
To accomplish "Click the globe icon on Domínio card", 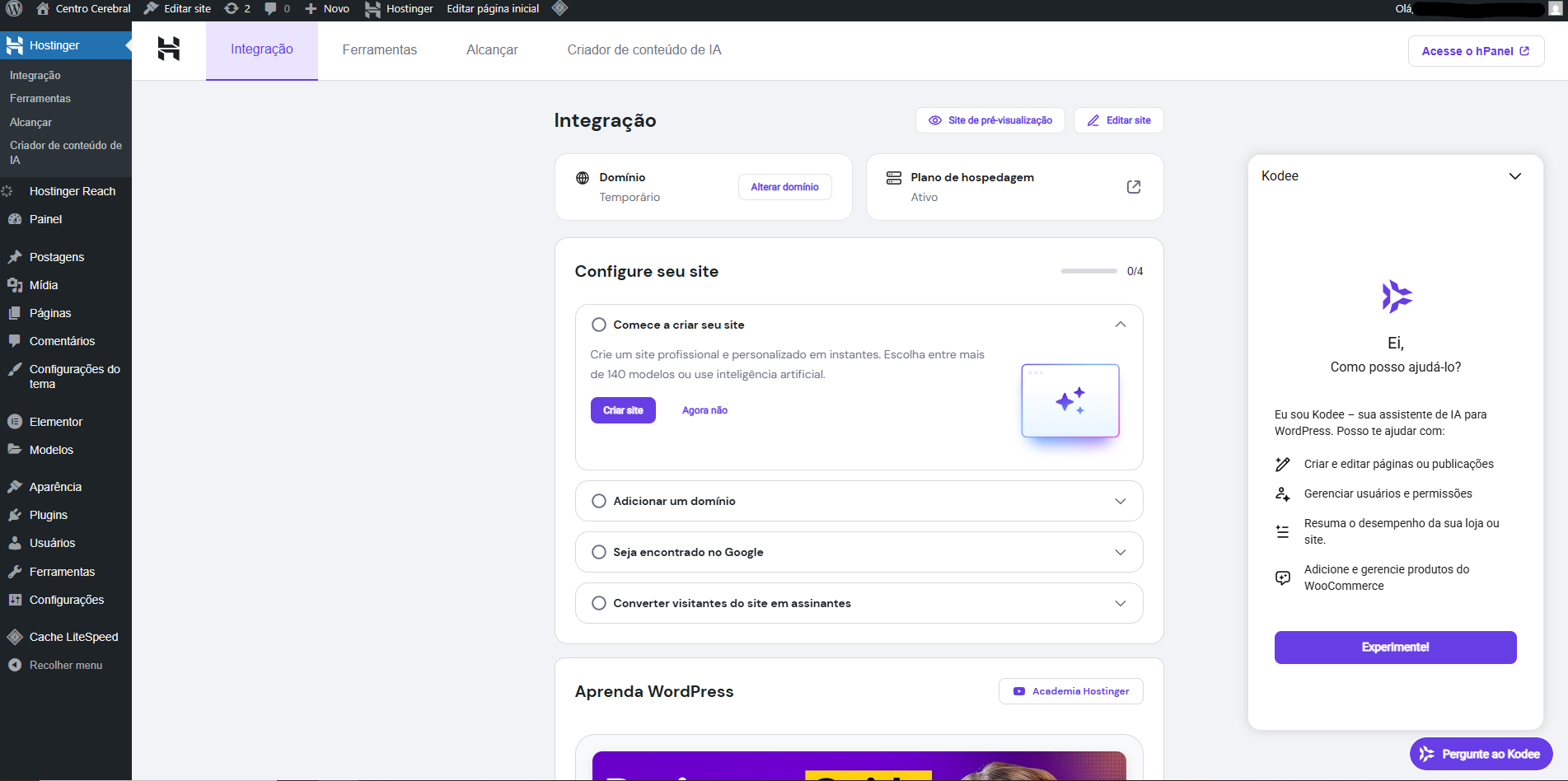I will point(583,178).
